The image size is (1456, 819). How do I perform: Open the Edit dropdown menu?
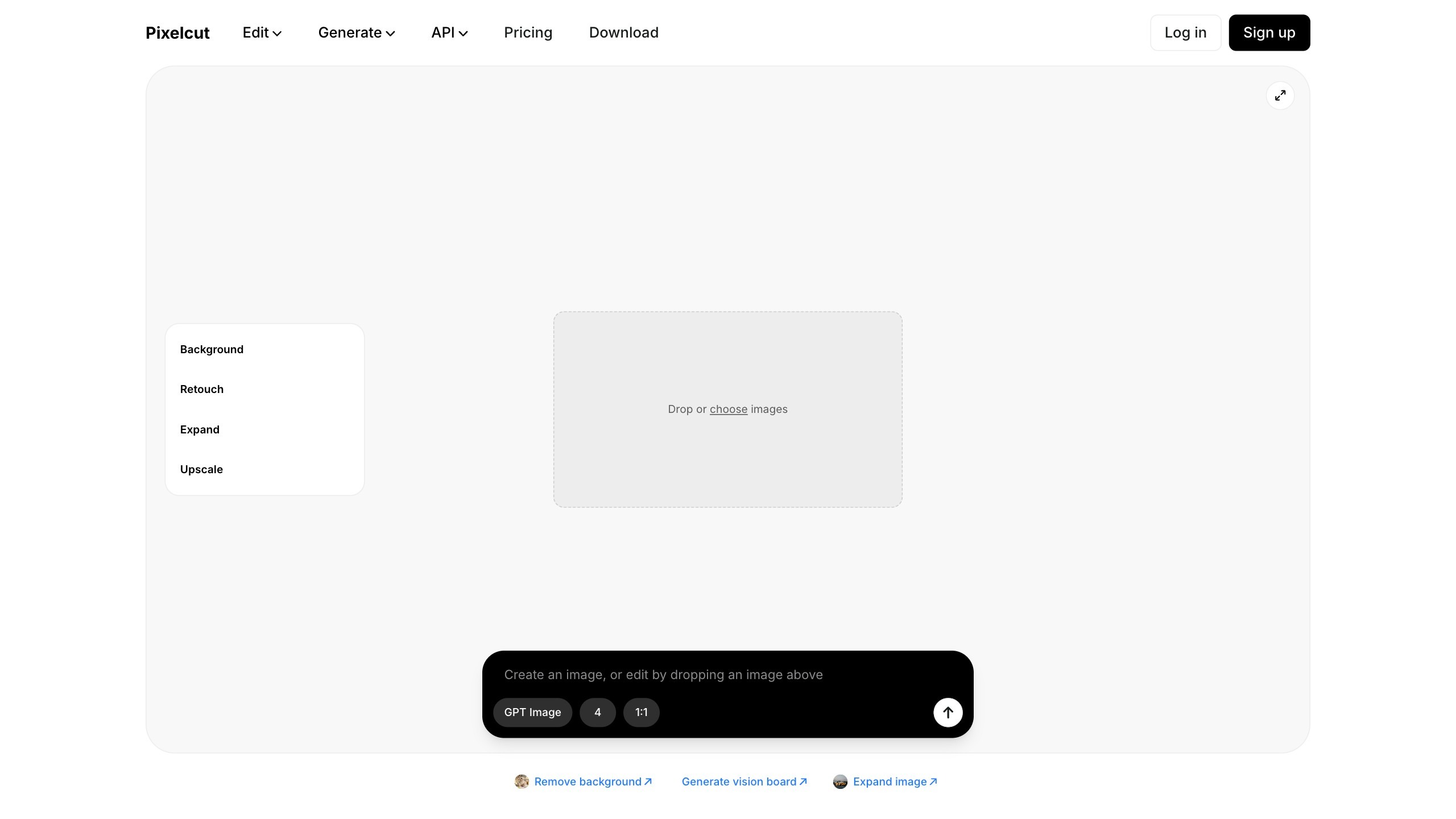pyautogui.click(x=262, y=33)
